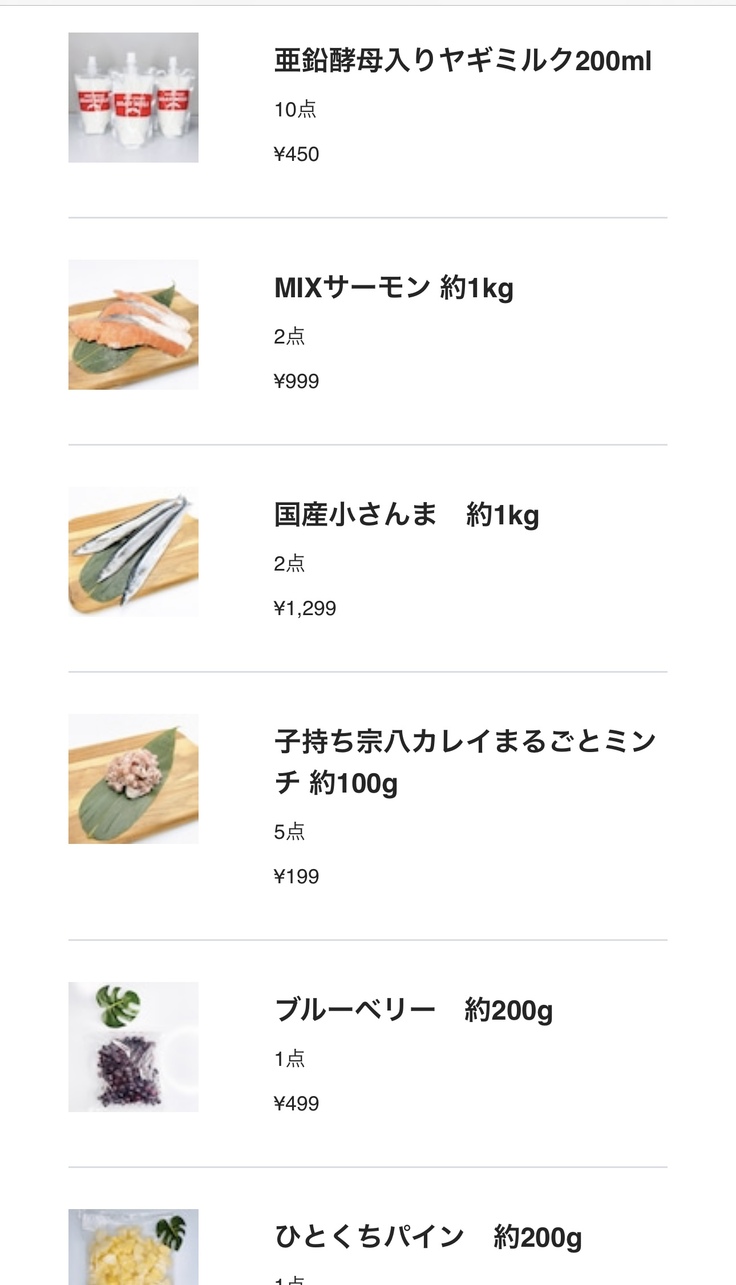Click the MIXサーモン 約1kg title
The width and height of the screenshot is (736, 1285).
click(394, 289)
